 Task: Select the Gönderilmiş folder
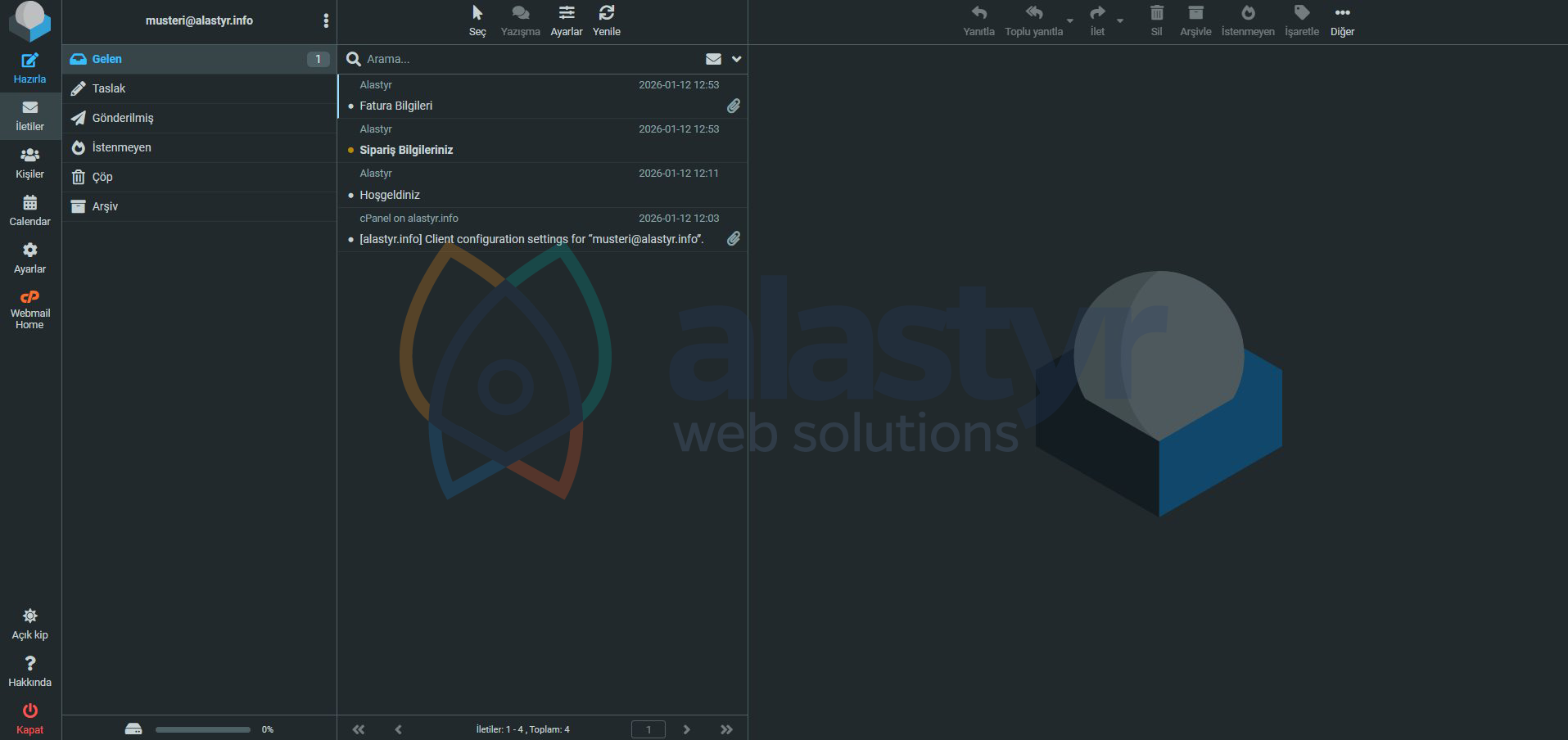(x=123, y=118)
